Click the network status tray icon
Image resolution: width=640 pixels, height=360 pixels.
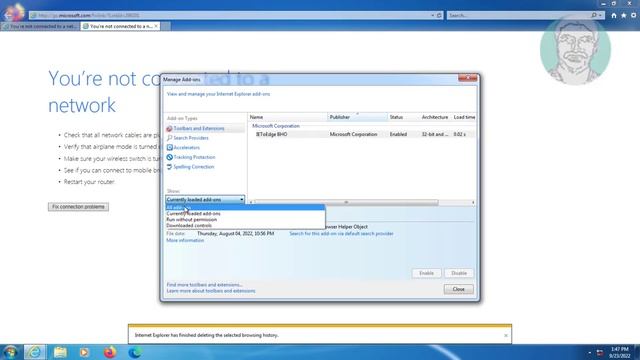pyautogui.click(x=600, y=353)
